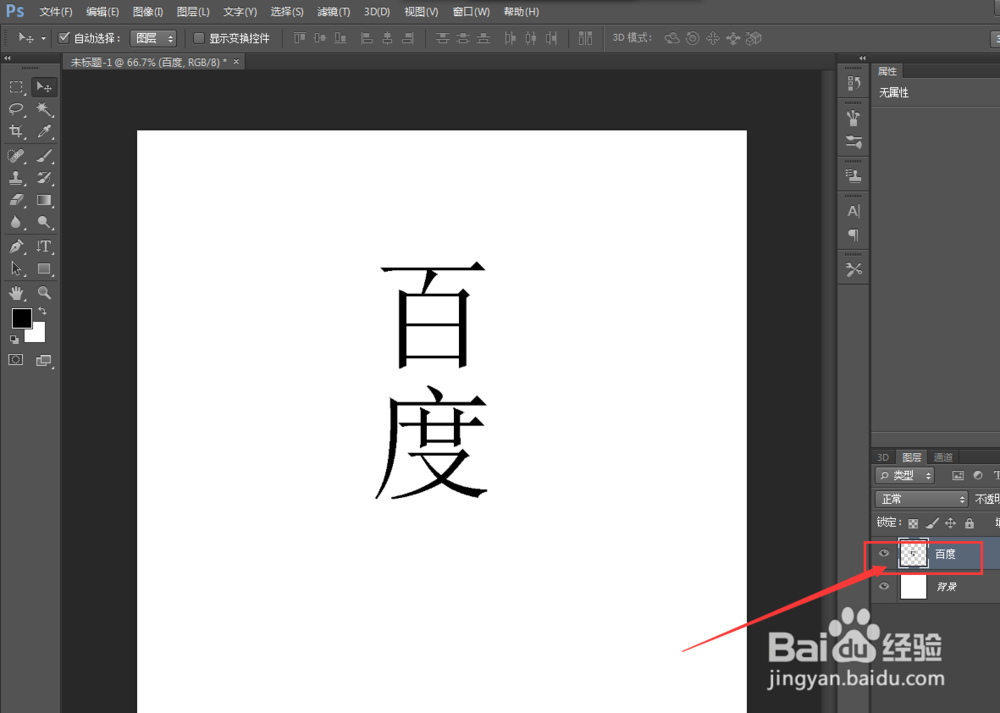The image size is (1000, 713).
Task: Open the 类型 layer filter dropdown
Action: coord(905,475)
